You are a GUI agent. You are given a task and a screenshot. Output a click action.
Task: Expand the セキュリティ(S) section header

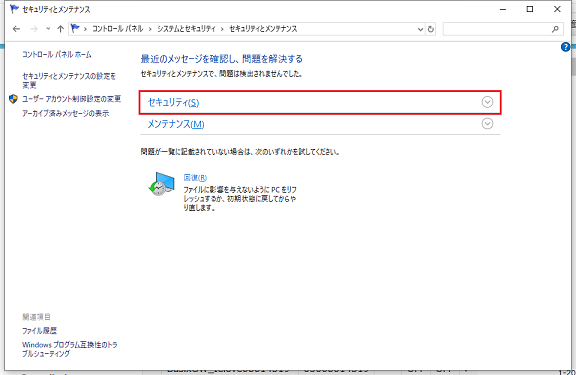click(x=320, y=102)
